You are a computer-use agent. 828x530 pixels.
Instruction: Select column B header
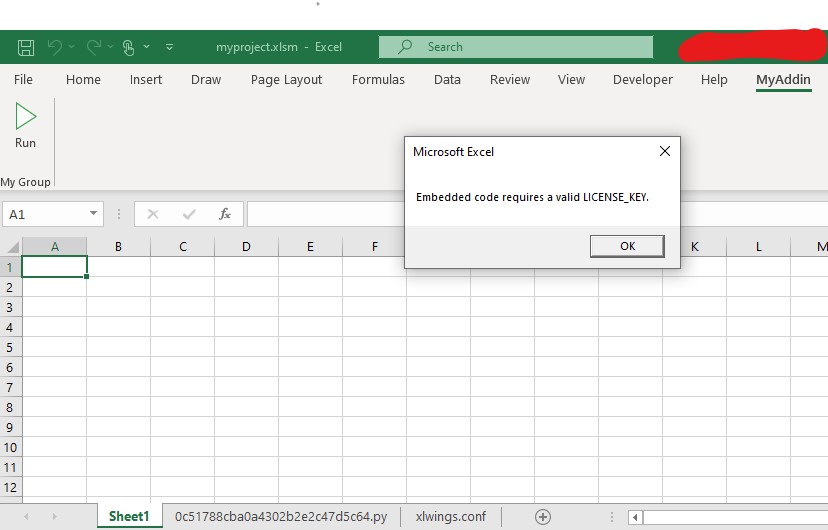tap(118, 247)
